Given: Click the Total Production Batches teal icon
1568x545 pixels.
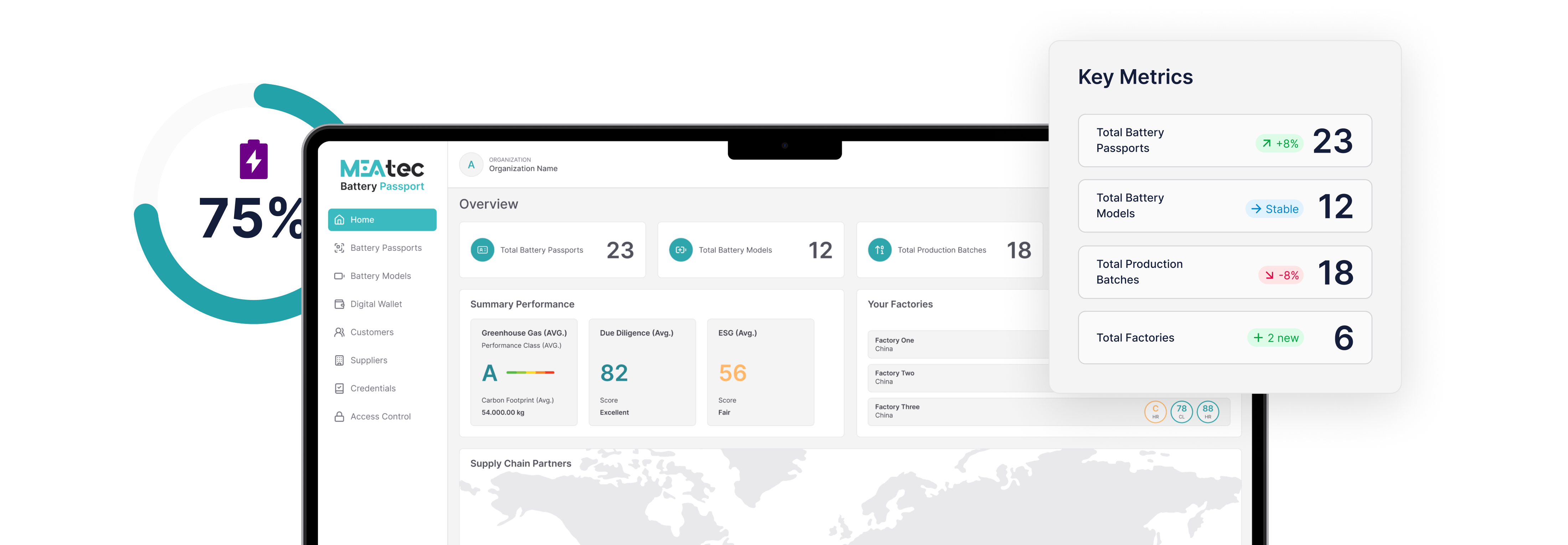Looking at the screenshot, I should pyautogui.click(x=880, y=250).
